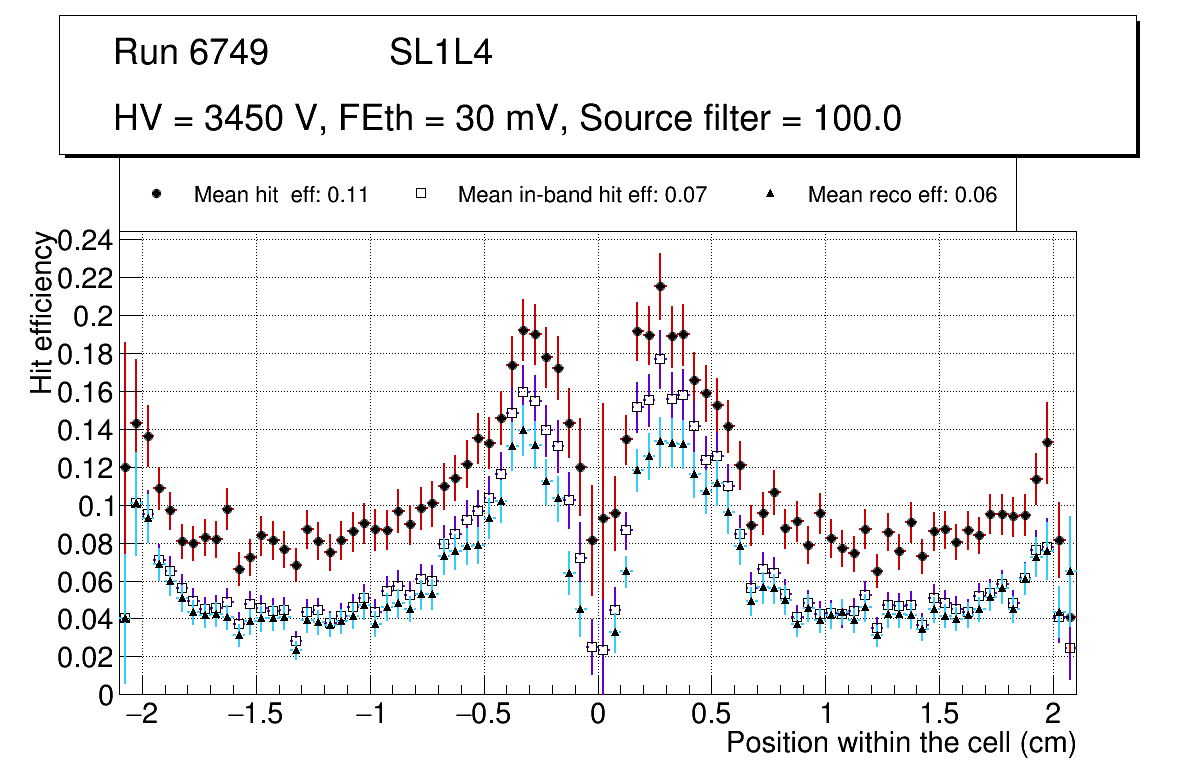
Task: Click the highest filled-circle data point in the plot
Action: pyautogui.click(x=660, y=287)
